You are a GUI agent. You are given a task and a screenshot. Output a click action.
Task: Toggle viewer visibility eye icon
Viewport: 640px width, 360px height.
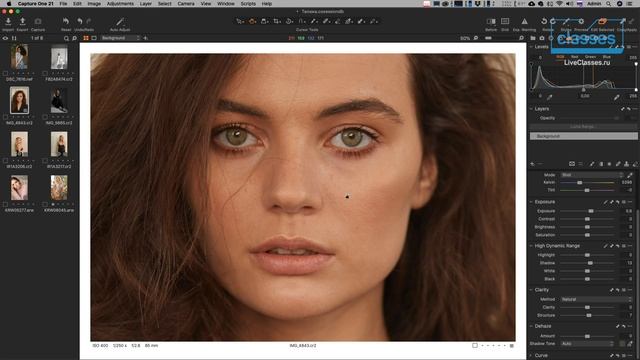pyautogui.click(x=5, y=38)
